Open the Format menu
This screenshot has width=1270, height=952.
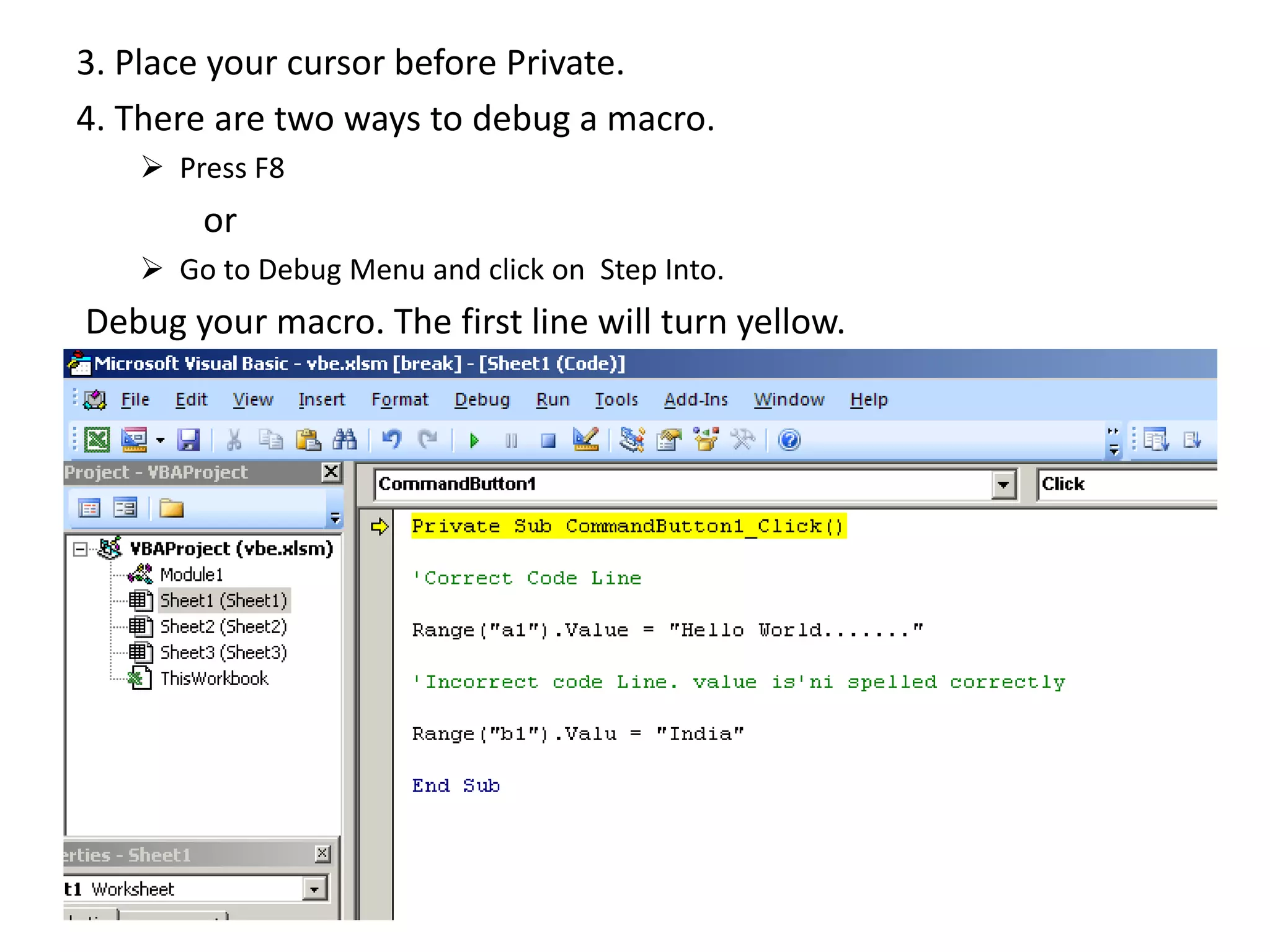click(x=400, y=400)
